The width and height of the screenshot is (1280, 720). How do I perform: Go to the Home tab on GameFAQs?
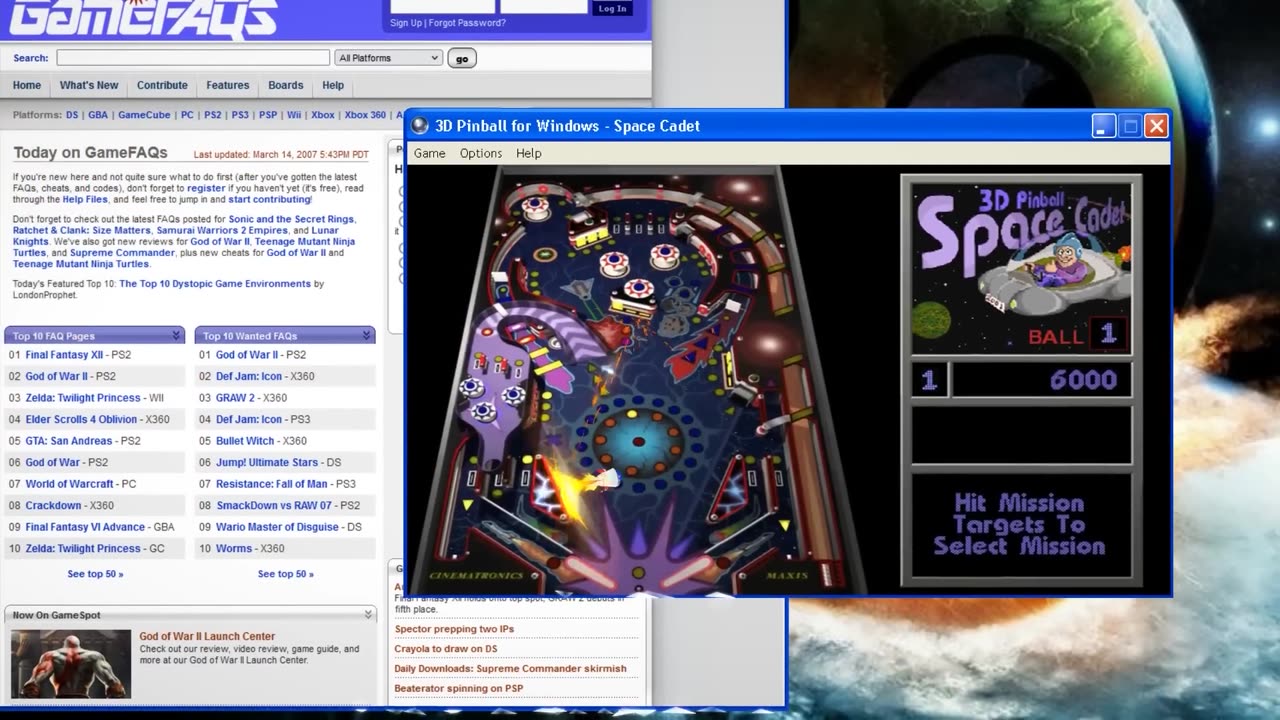coord(27,86)
